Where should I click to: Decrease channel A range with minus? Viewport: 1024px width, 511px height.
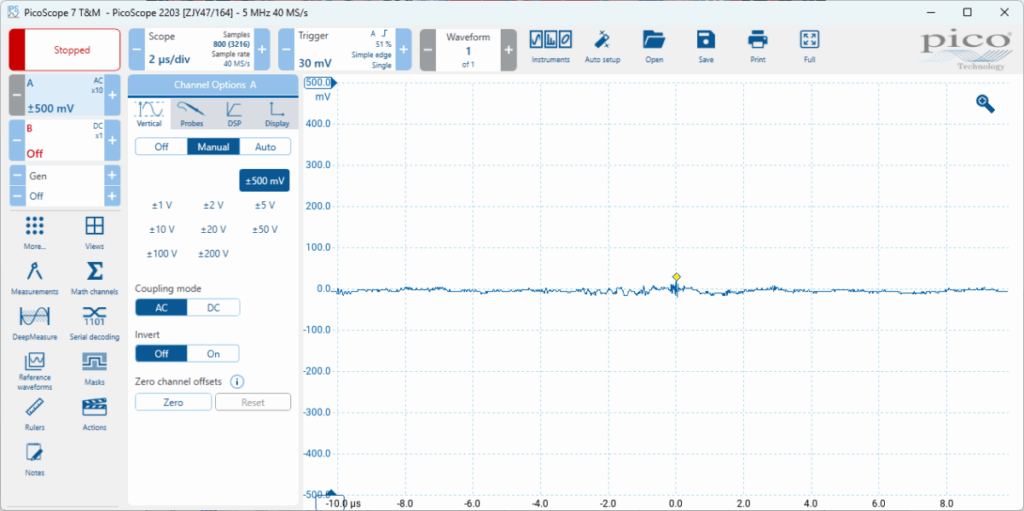point(16,95)
